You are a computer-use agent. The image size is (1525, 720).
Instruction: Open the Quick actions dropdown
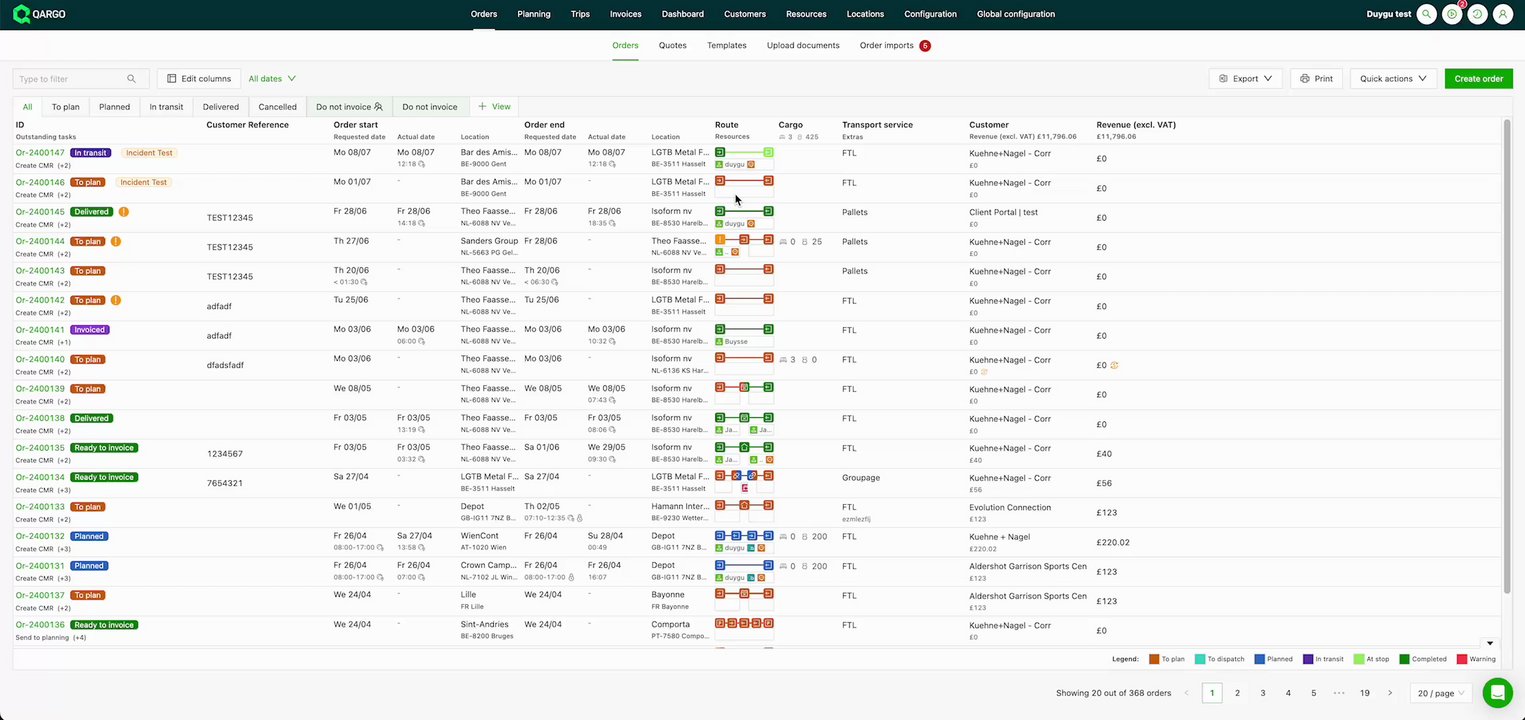[x=1393, y=78]
